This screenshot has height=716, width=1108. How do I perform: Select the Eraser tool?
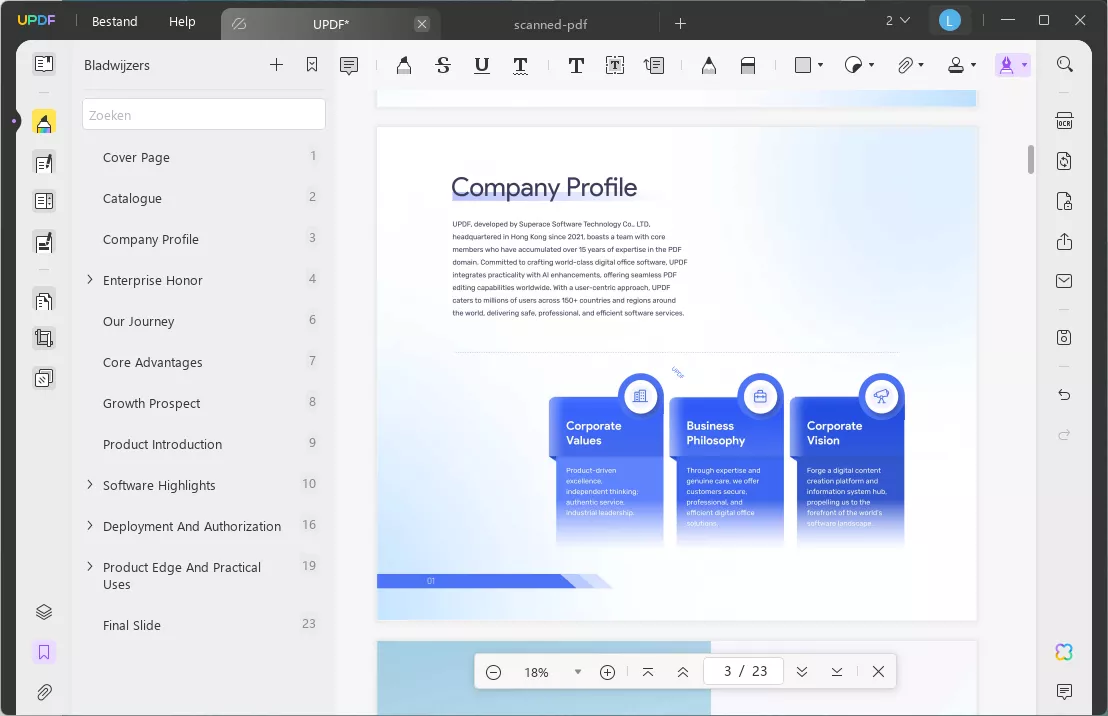pyautogui.click(x=748, y=66)
